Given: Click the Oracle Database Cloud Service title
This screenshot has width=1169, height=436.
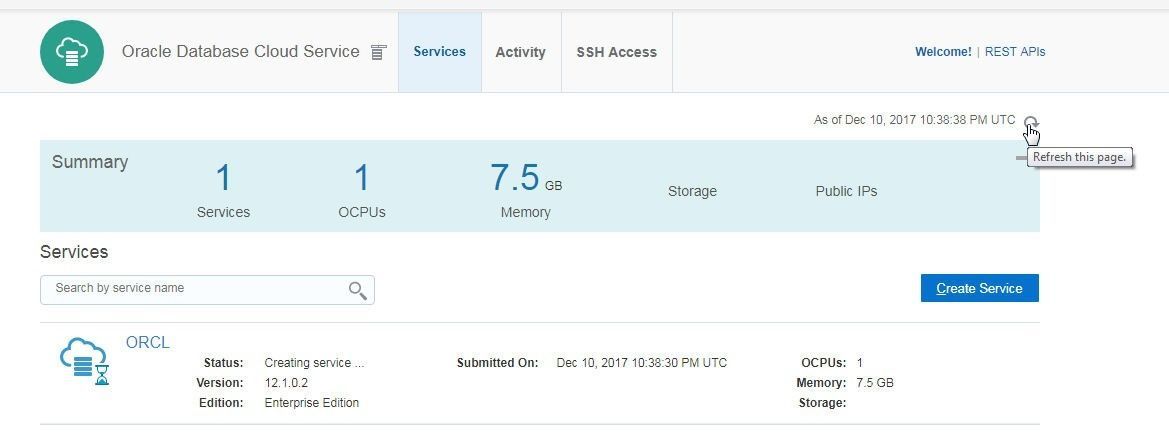Looking at the screenshot, I should click(x=241, y=52).
